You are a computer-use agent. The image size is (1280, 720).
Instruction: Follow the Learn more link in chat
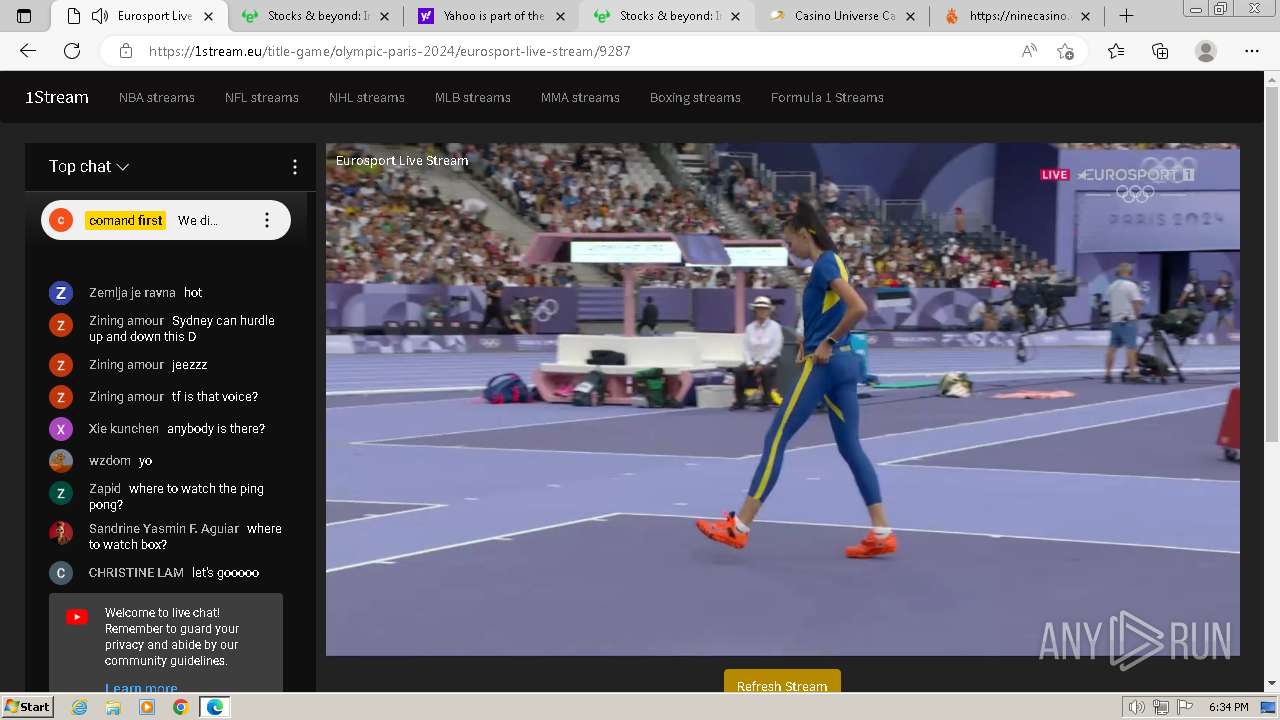click(x=141, y=687)
